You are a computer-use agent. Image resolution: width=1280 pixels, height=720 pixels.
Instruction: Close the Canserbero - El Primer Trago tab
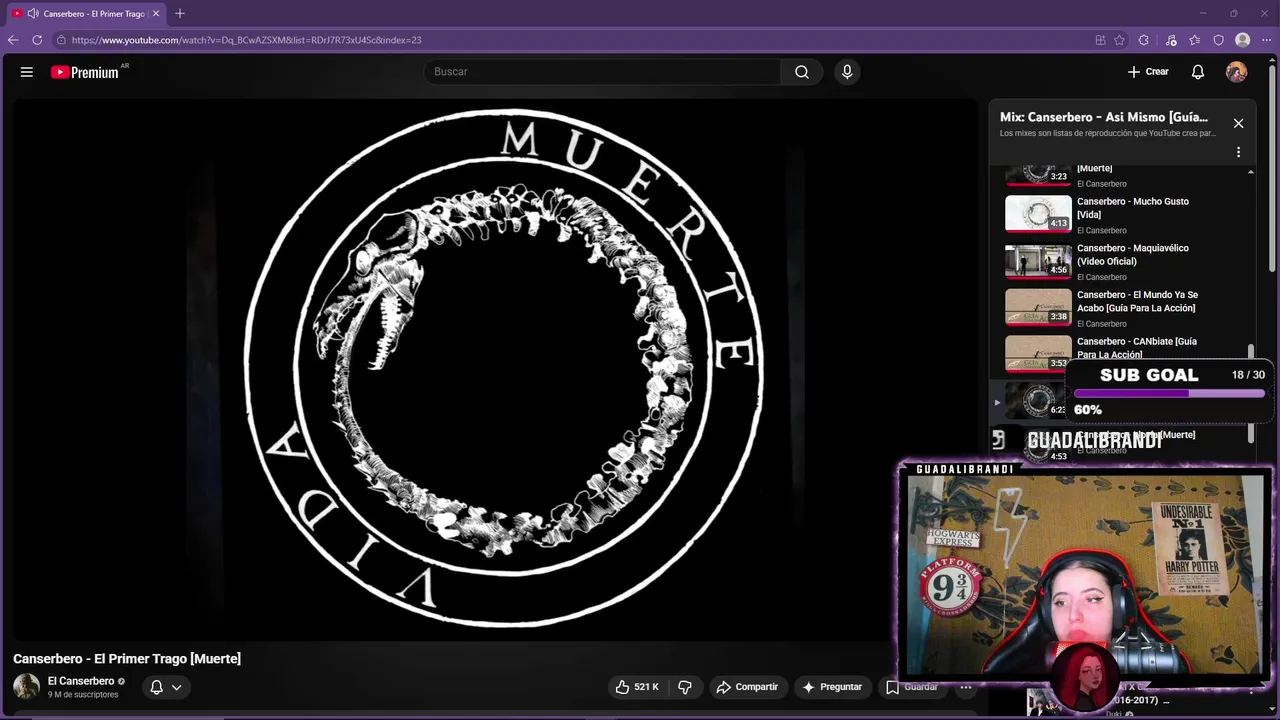[156, 14]
